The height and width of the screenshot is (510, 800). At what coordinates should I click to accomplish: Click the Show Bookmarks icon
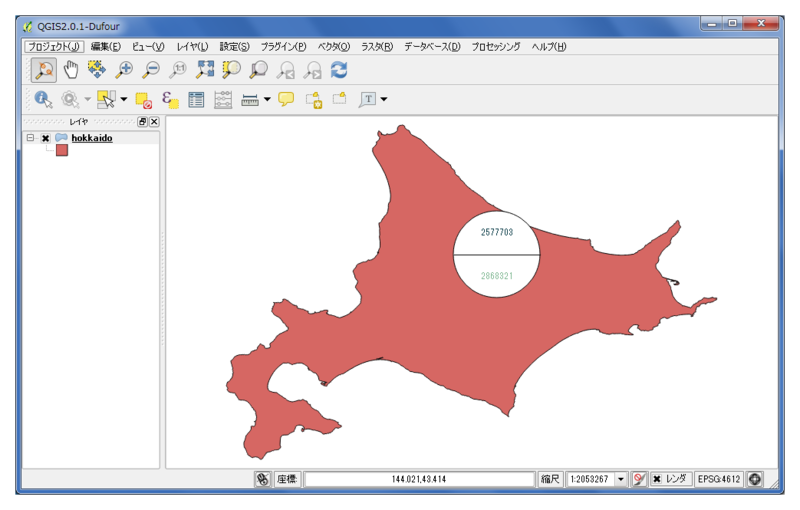340,98
